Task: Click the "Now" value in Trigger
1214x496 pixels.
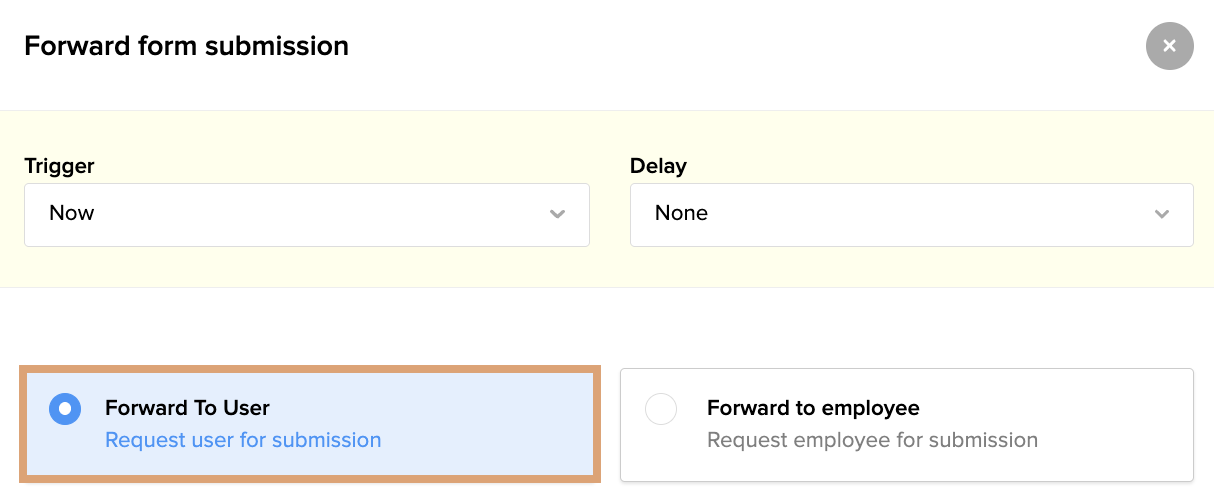Action: (x=72, y=213)
